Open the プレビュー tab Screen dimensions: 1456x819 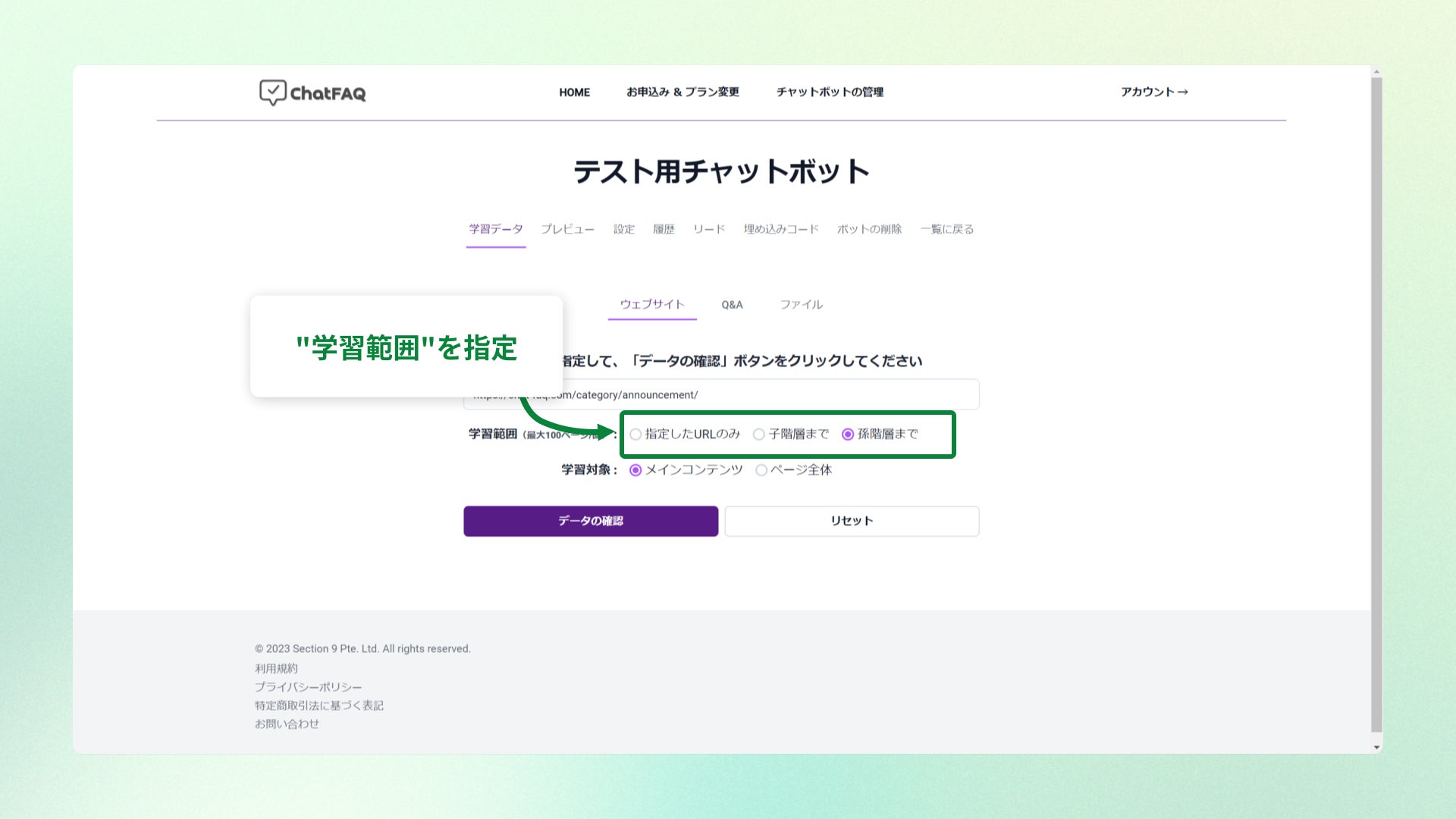(x=567, y=229)
